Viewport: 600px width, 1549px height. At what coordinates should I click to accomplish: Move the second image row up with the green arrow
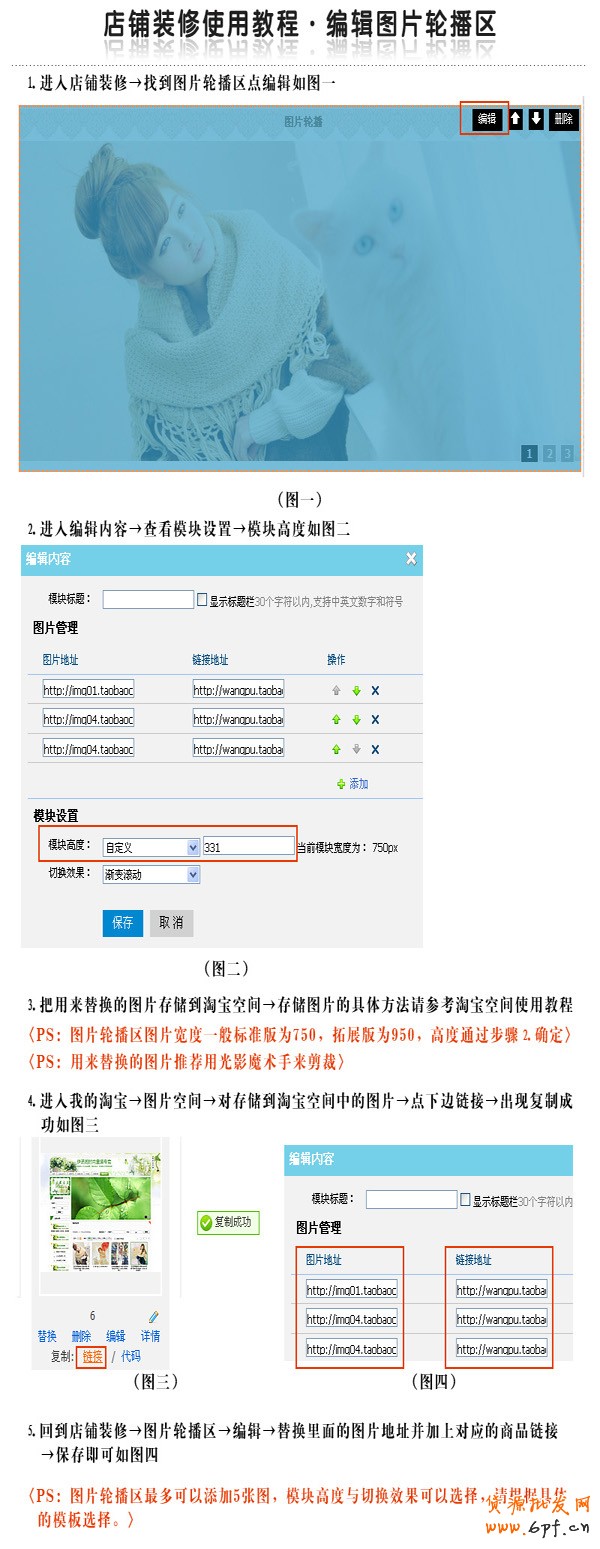pyautogui.click(x=336, y=719)
